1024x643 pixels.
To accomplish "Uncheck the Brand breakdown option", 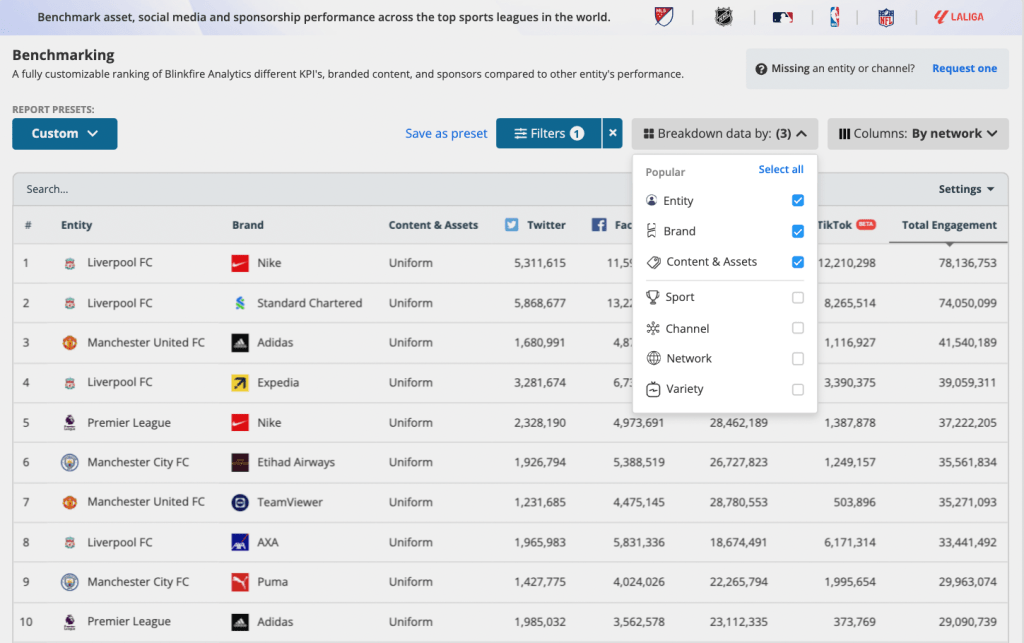I will (797, 231).
